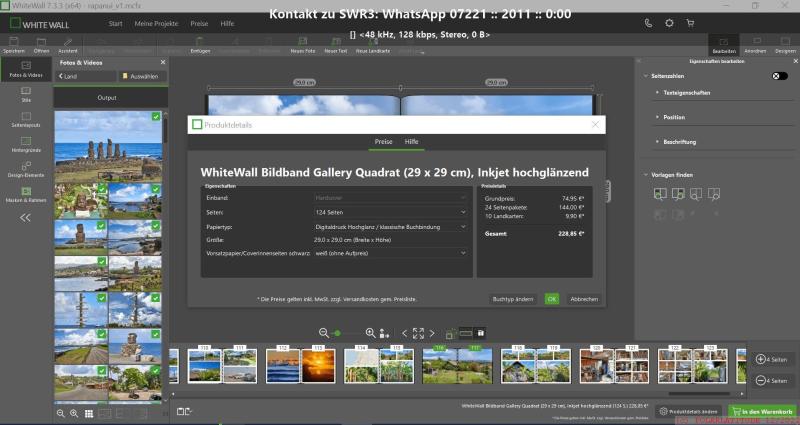The width and height of the screenshot is (800, 425).
Task: Switch to the Hilfe tab in Produktdetails
Action: (x=411, y=142)
